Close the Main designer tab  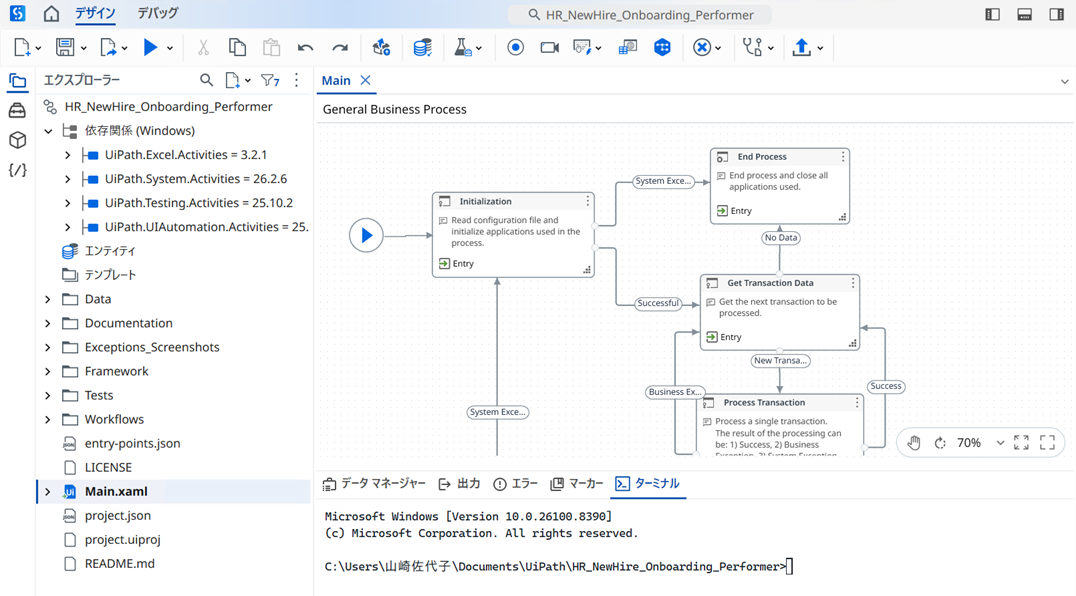point(366,80)
